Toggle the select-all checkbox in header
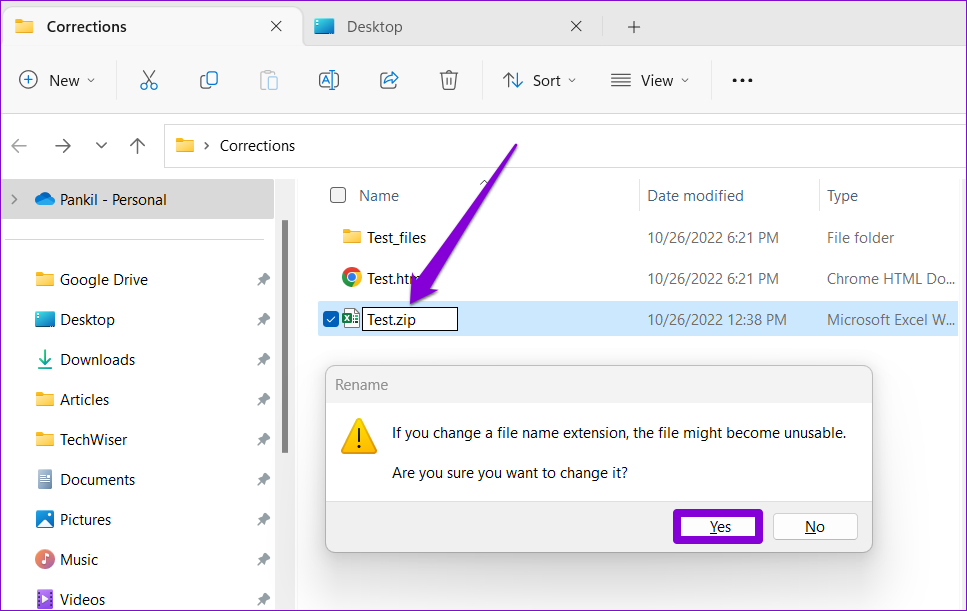This screenshot has width=967, height=611. point(338,195)
